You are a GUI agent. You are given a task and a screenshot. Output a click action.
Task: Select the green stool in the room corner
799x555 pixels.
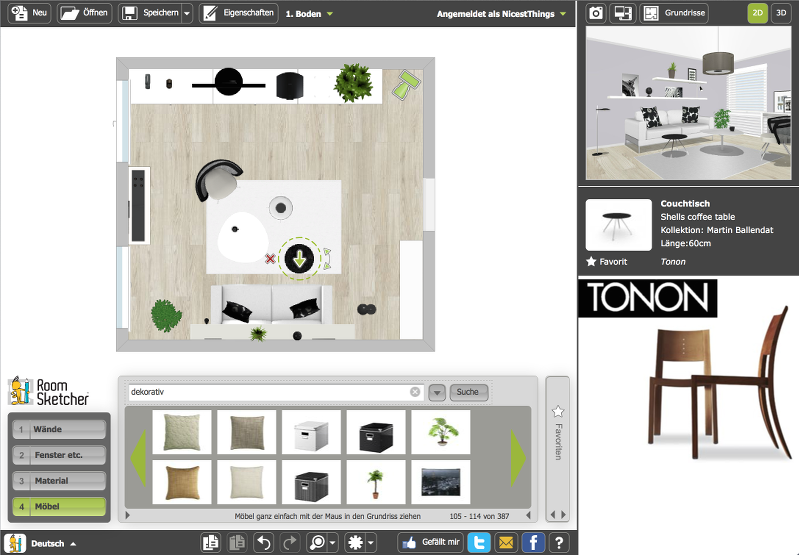point(406,84)
